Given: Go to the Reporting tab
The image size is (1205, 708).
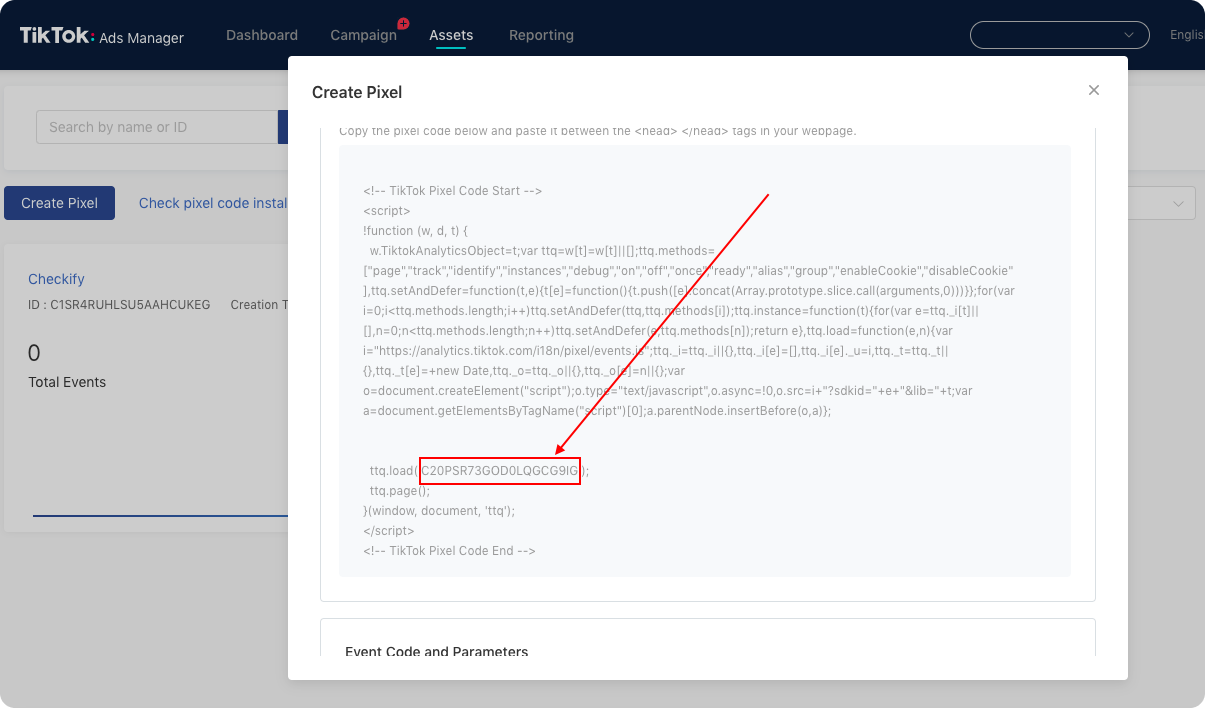Looking at the screenshot, I should [541, 35].
